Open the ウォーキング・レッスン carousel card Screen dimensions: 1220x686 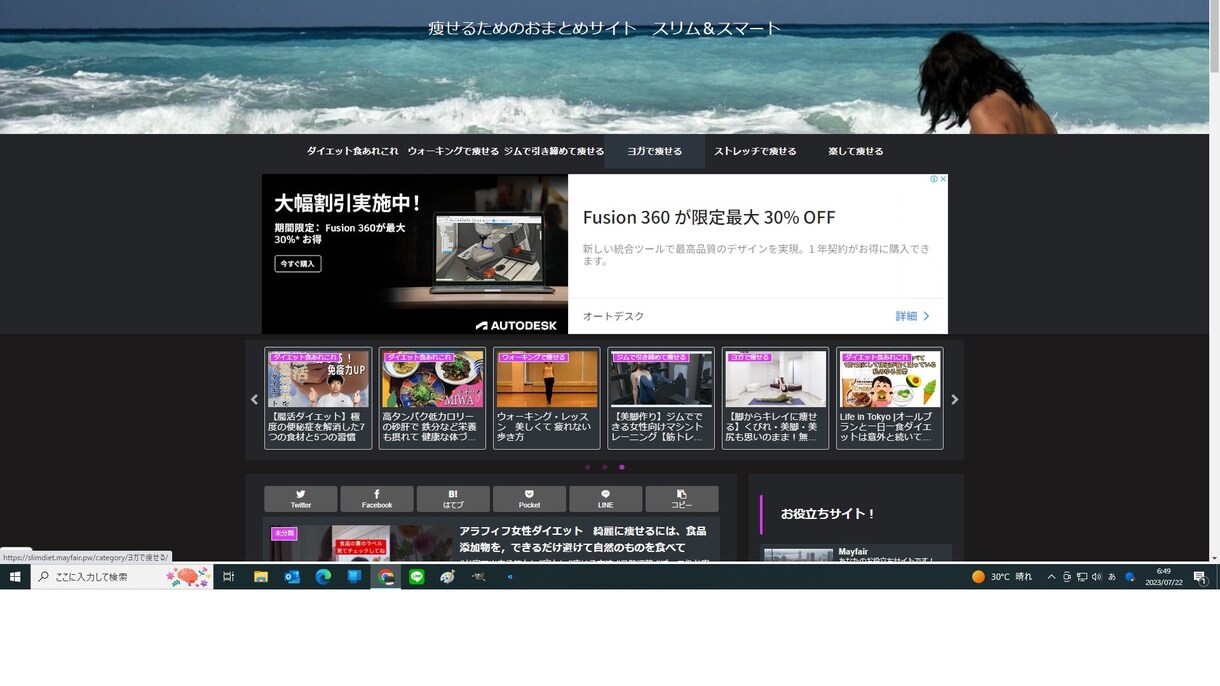(547, 398)
